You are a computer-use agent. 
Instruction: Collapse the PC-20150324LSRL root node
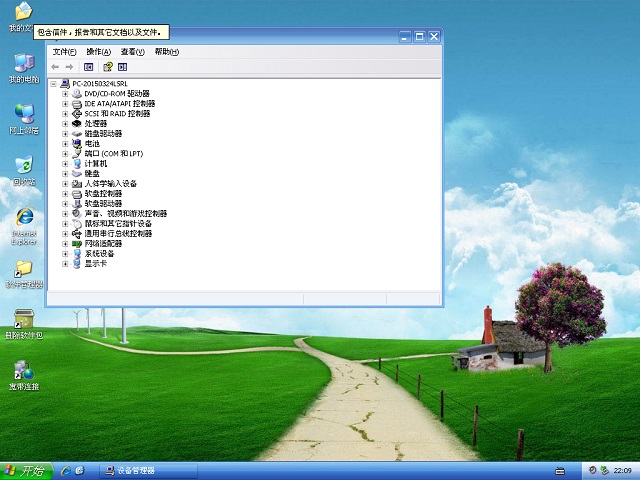pyautogui.click(x=53, y=83)
